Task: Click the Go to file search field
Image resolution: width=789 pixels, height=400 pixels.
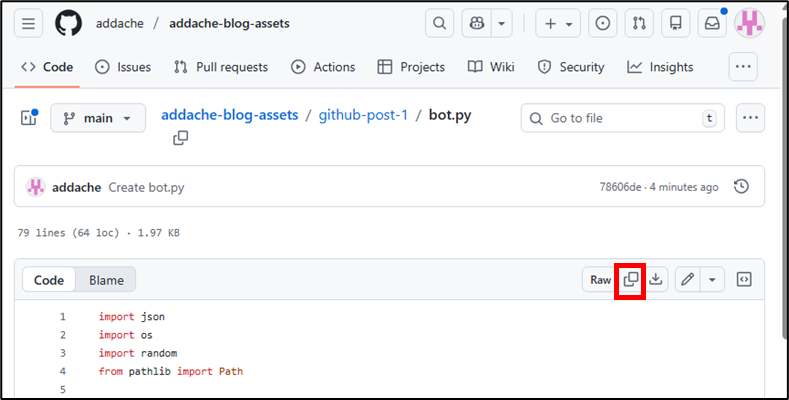Action: pos(620,118)
